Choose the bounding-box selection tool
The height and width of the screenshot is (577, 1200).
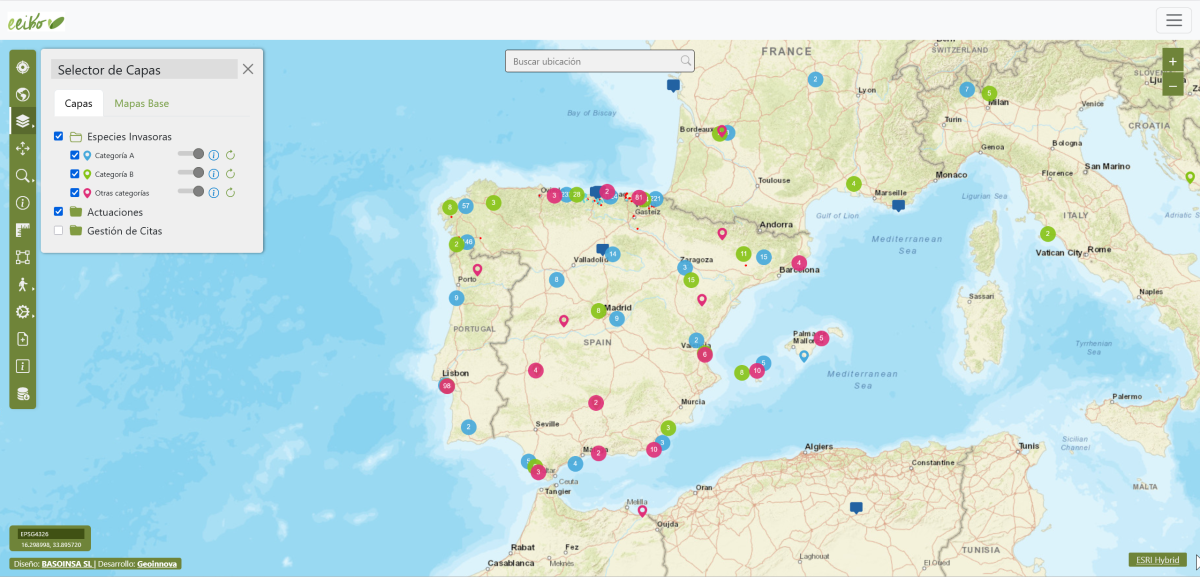(x=22, y=257)
